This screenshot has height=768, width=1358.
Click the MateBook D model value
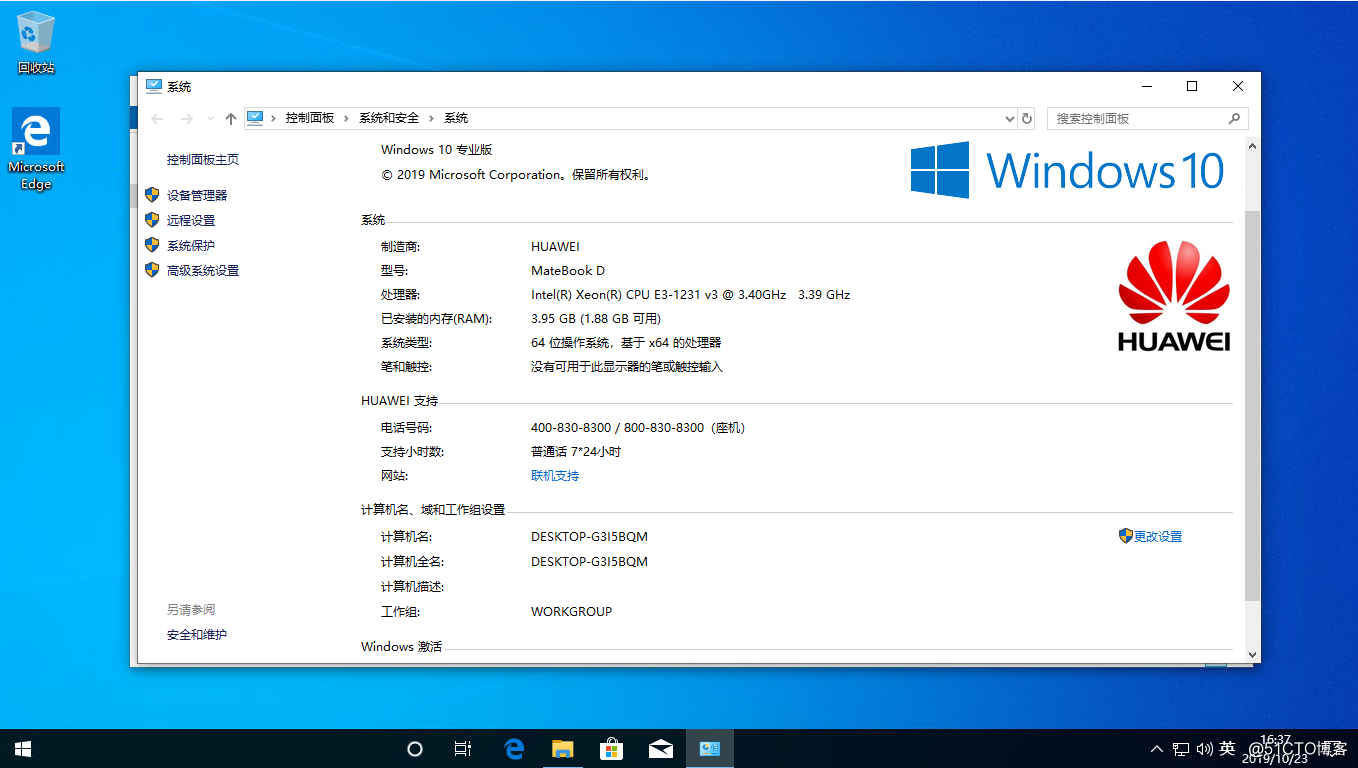(568, 271)
